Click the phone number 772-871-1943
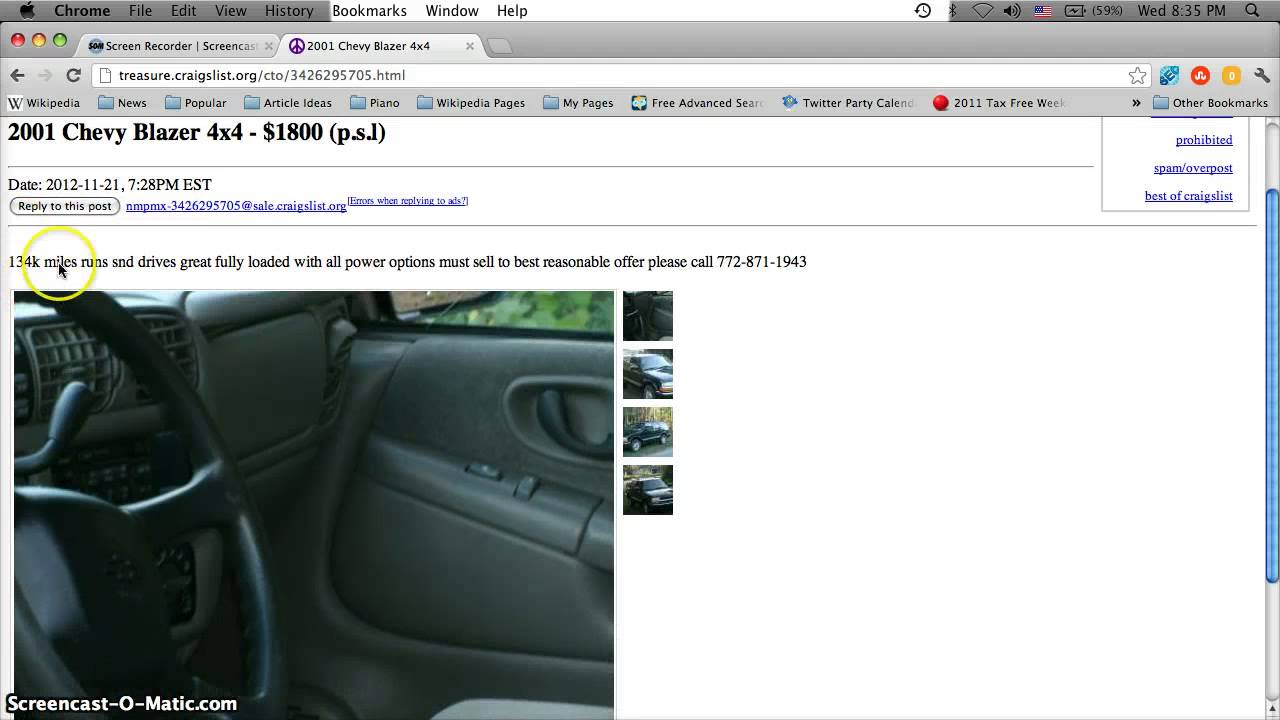1280x720 pixels. click(x=761, y=262)
